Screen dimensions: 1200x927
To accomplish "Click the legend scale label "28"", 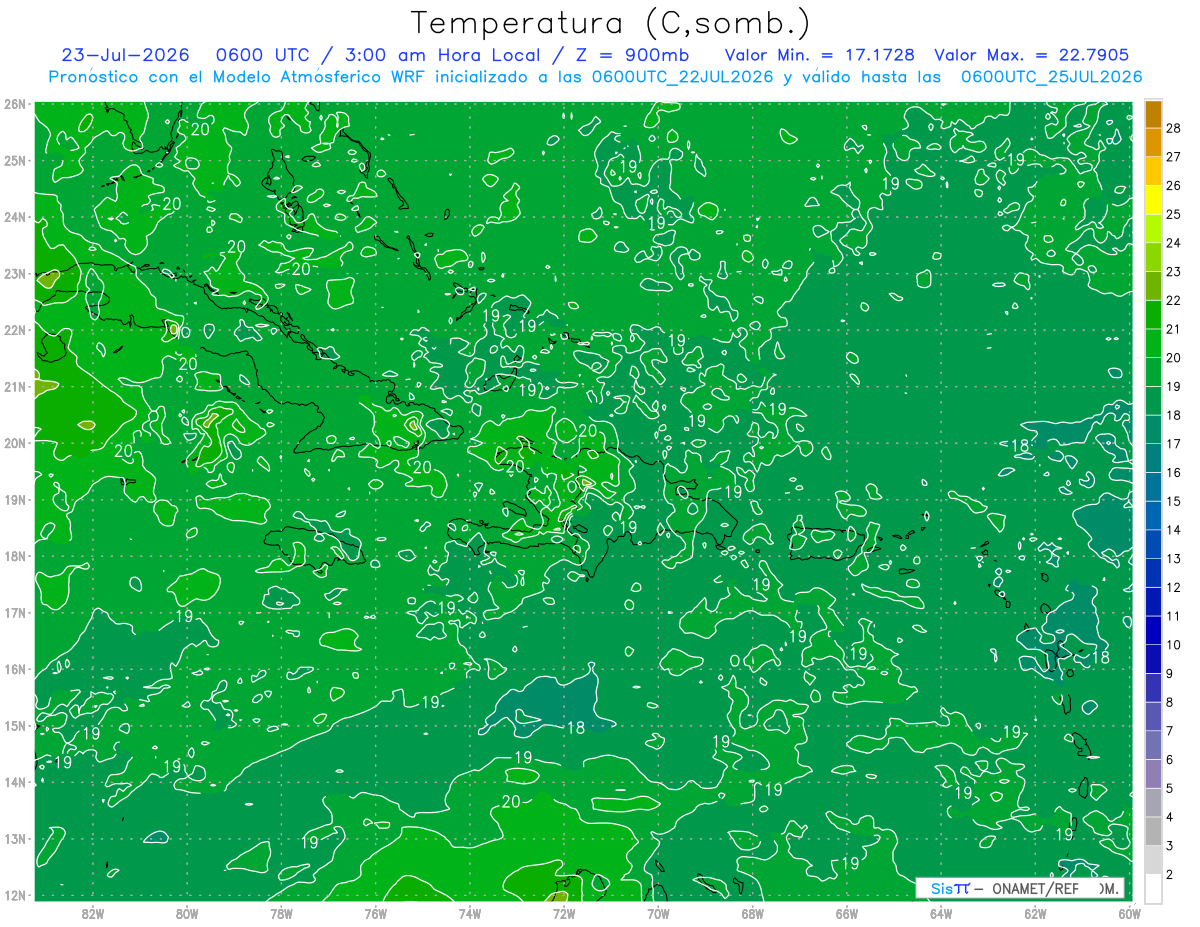I will click(x=1173, y=128).
